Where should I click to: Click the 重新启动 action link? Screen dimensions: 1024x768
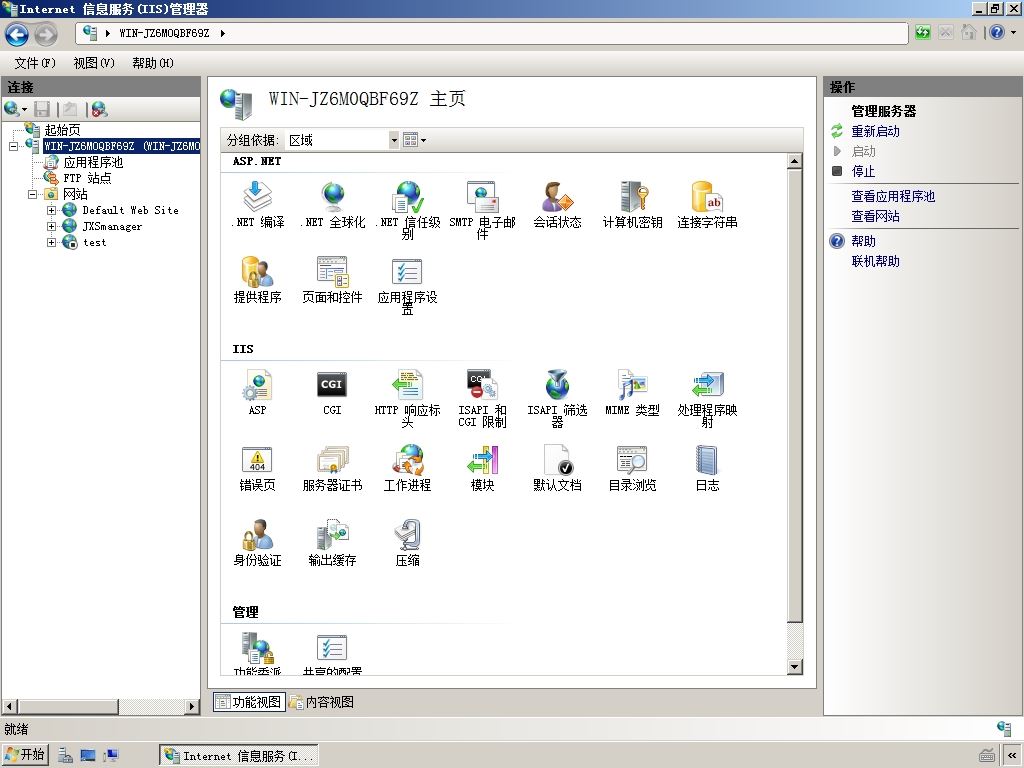click(875, 131)
